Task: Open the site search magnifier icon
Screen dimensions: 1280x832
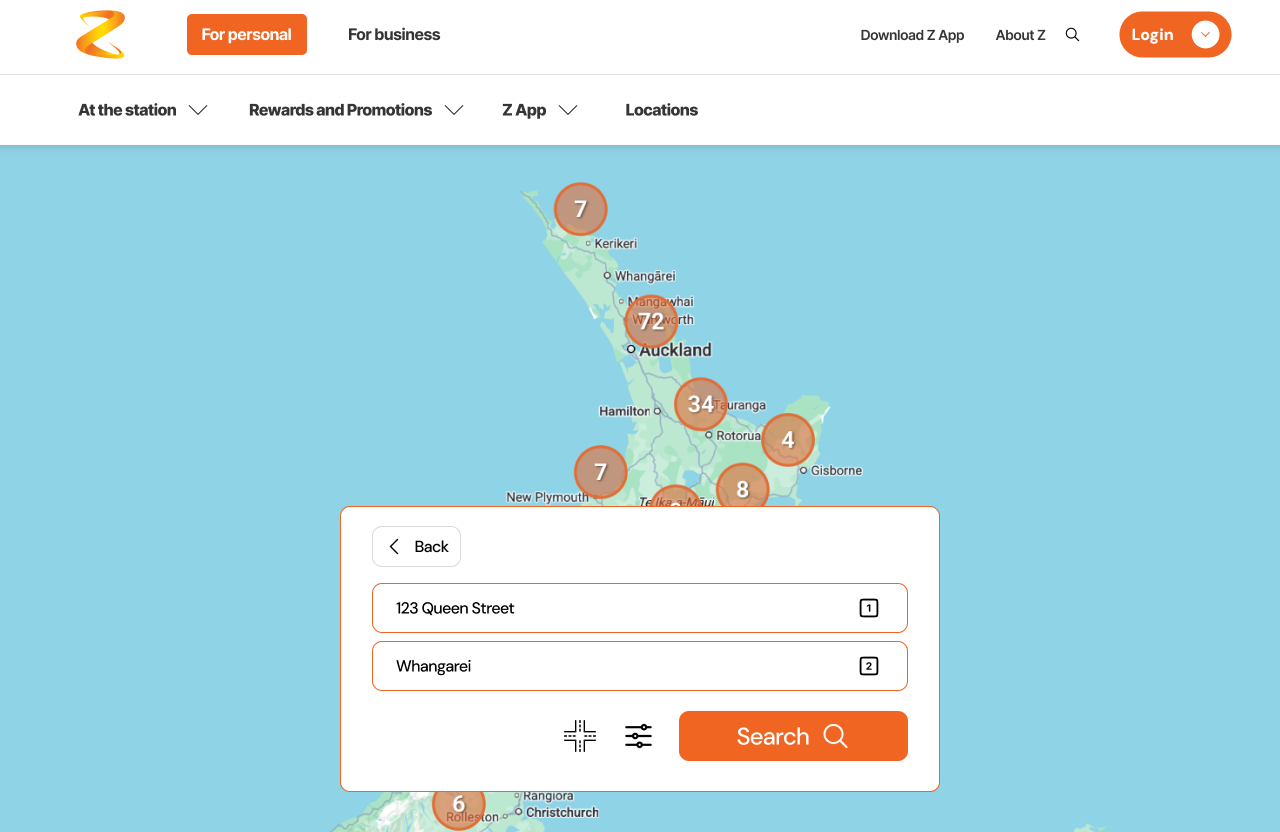Action: [1072, 35]
